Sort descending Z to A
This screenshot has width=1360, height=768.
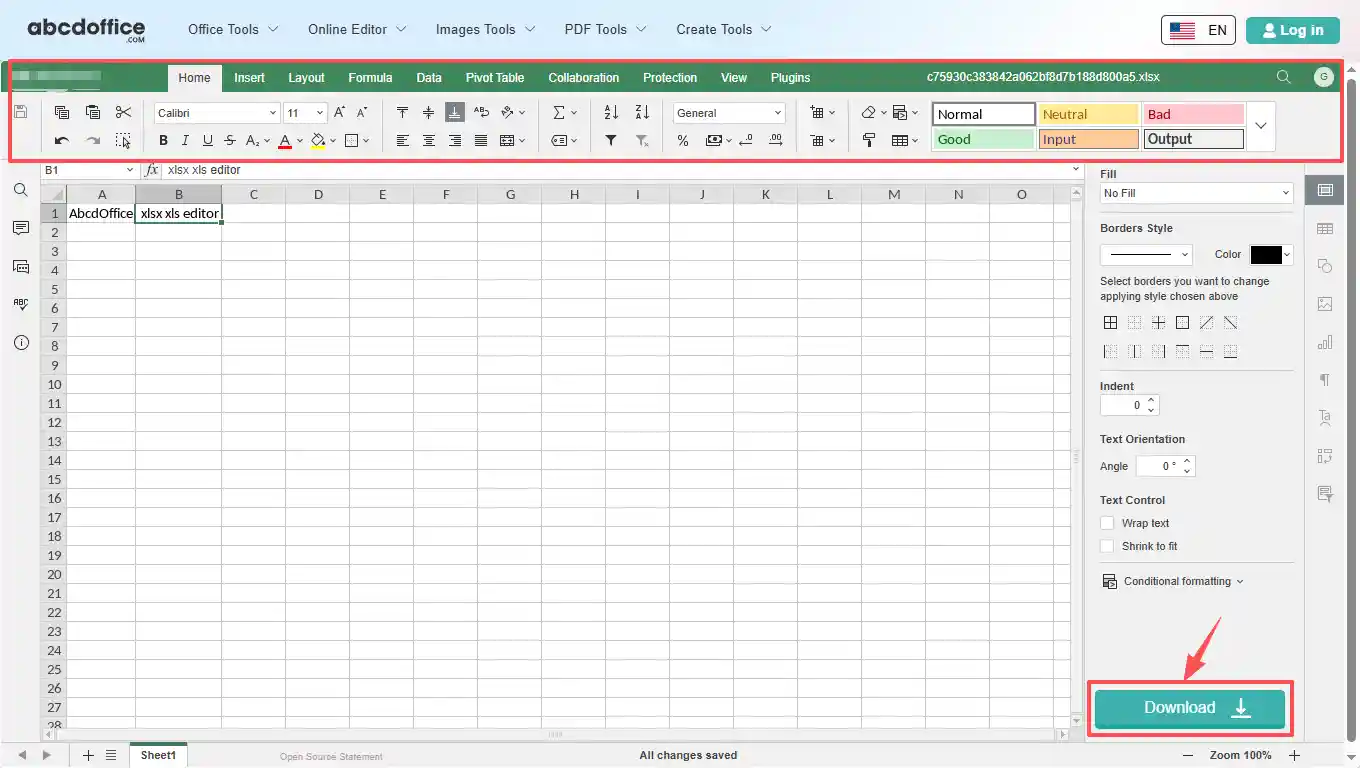point(642,113)
